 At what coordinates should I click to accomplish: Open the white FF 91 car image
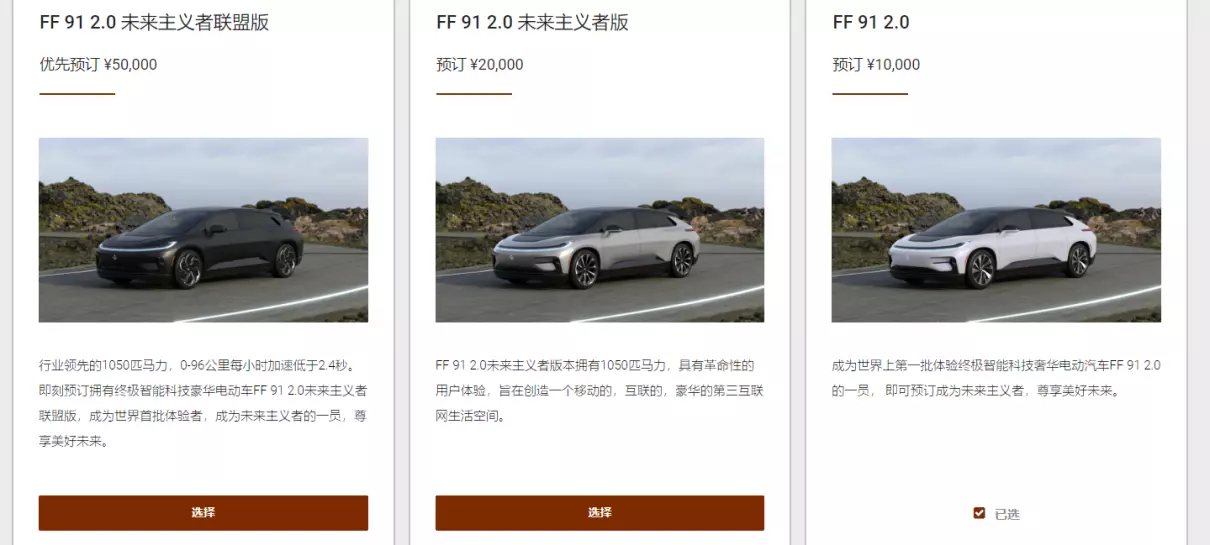point(996,230)
